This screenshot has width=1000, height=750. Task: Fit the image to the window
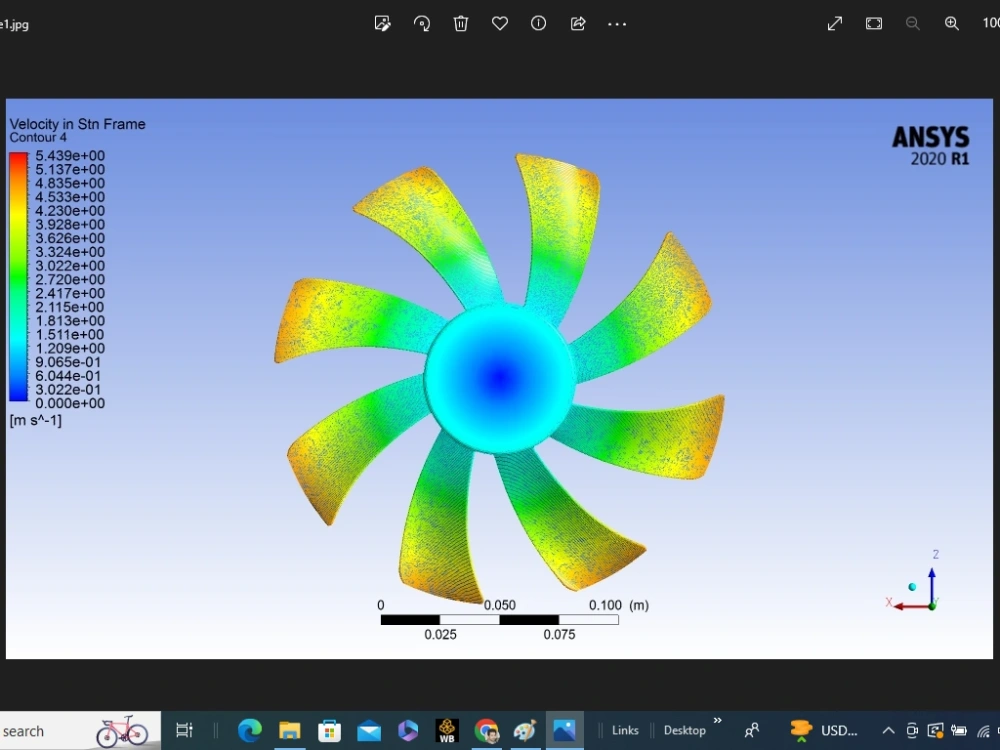[x=873, y=23]
